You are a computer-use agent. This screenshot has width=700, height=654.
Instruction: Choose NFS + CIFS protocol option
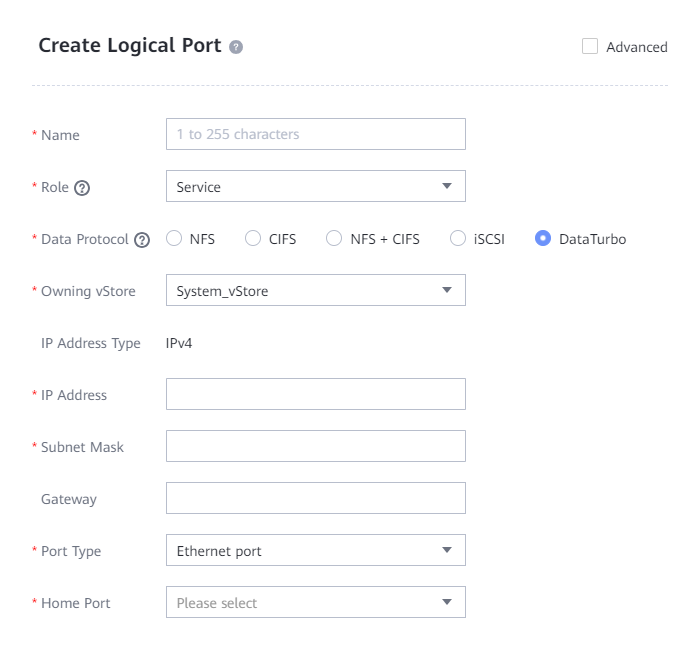tap(335, 239)
